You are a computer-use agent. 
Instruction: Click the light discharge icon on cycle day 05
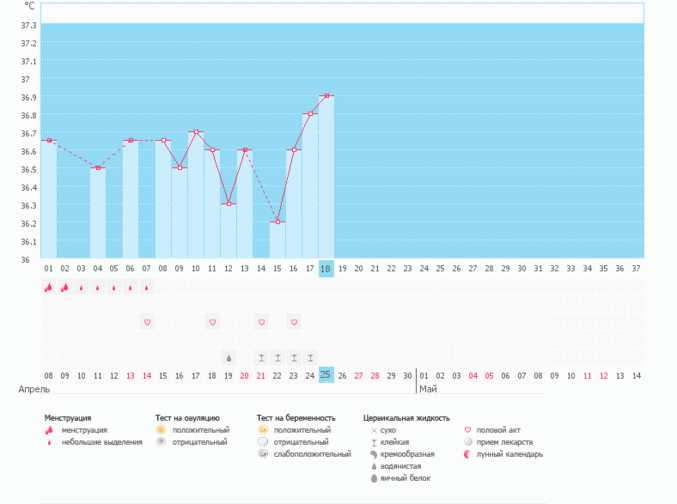tap(114, 288)
